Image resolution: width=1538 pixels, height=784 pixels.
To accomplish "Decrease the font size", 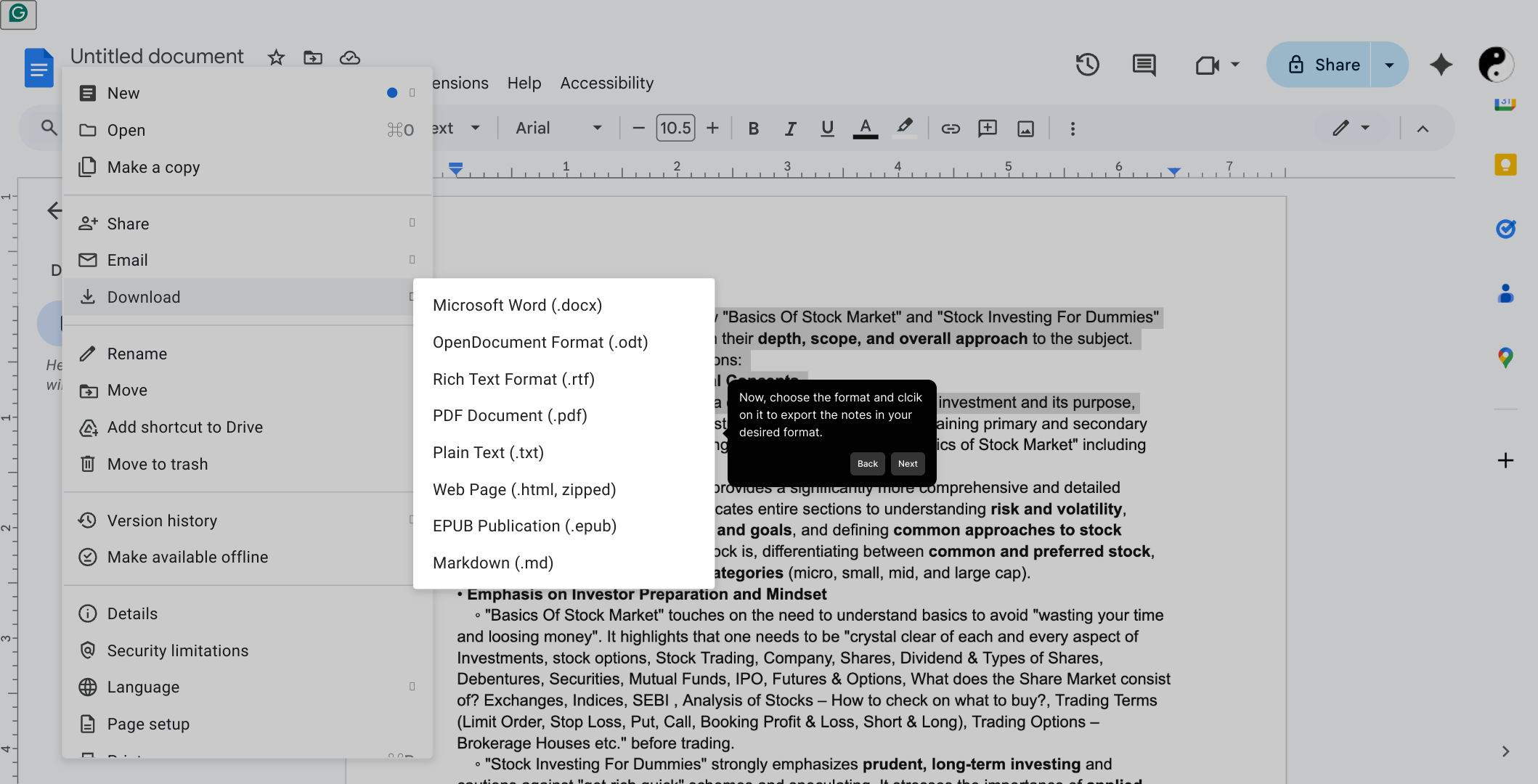I will coord(638,128).
